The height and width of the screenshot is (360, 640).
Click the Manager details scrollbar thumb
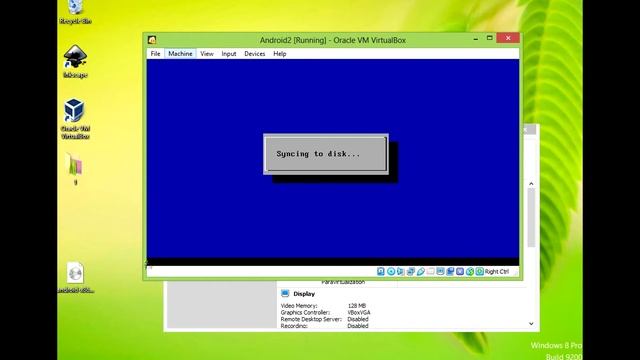point(531,218)
